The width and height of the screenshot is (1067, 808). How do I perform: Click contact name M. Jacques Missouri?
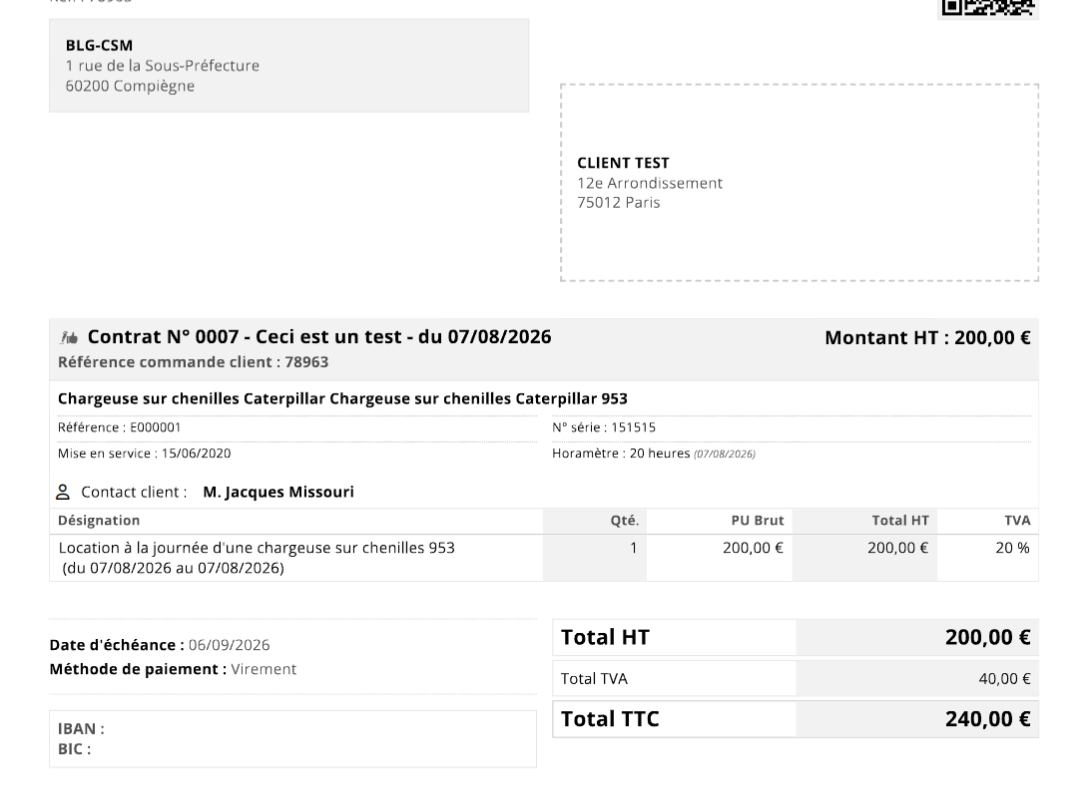coord(278,492)
